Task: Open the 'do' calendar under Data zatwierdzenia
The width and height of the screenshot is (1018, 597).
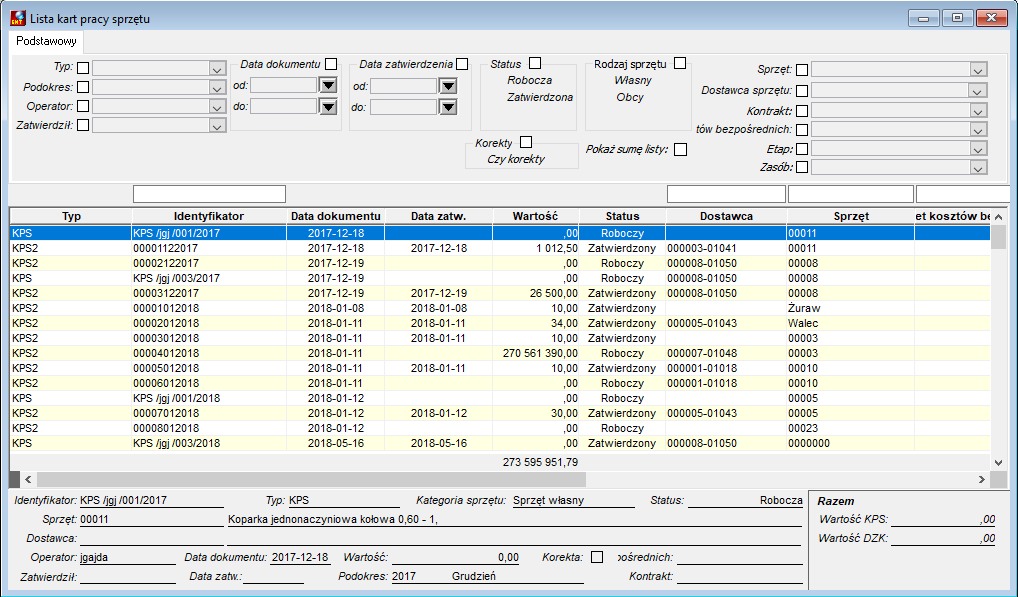Action: pos(448,106)
